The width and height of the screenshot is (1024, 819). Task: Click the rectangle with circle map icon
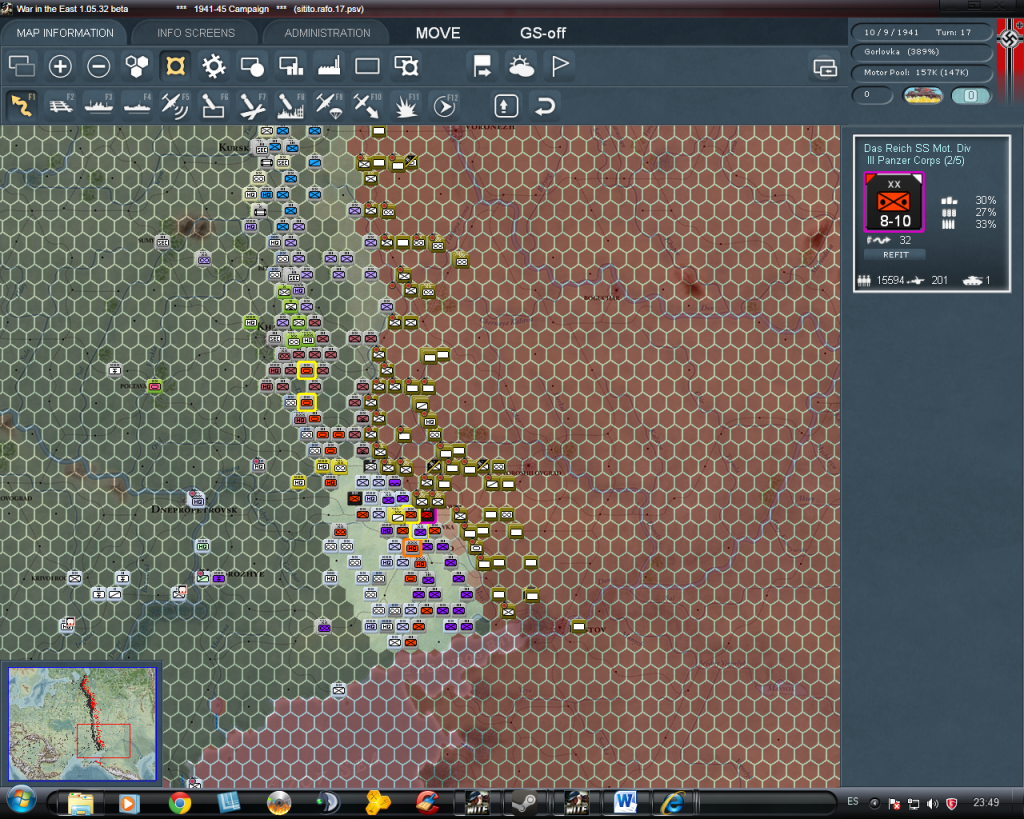pyautogui.click(x=252, y=66)
